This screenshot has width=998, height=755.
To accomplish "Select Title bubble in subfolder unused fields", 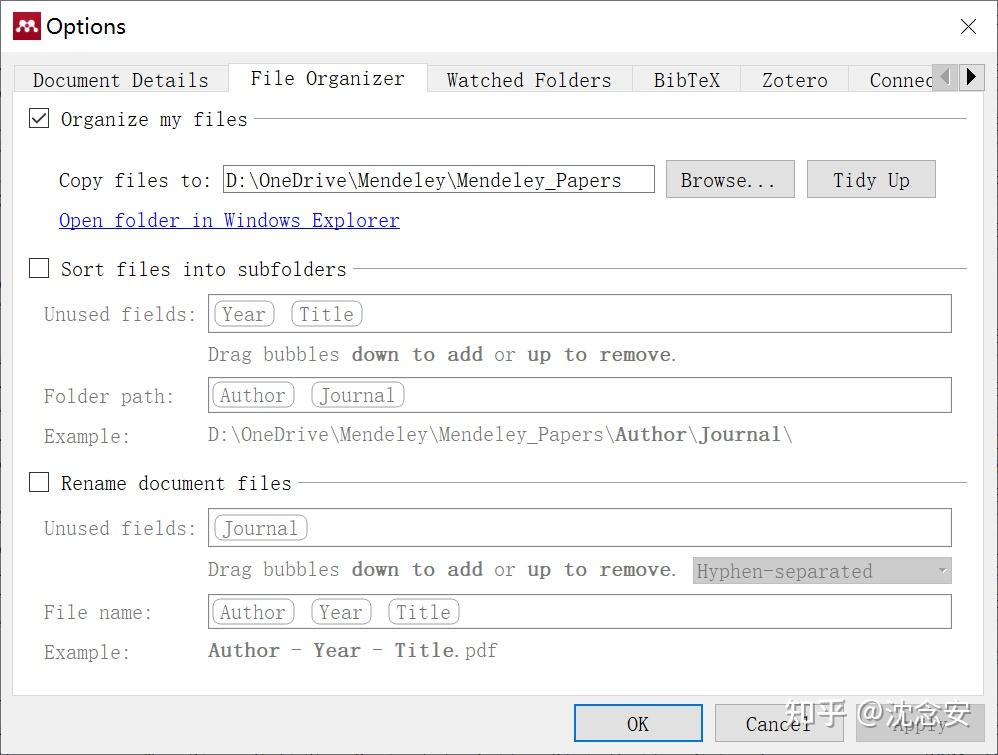I will (327, 314).
